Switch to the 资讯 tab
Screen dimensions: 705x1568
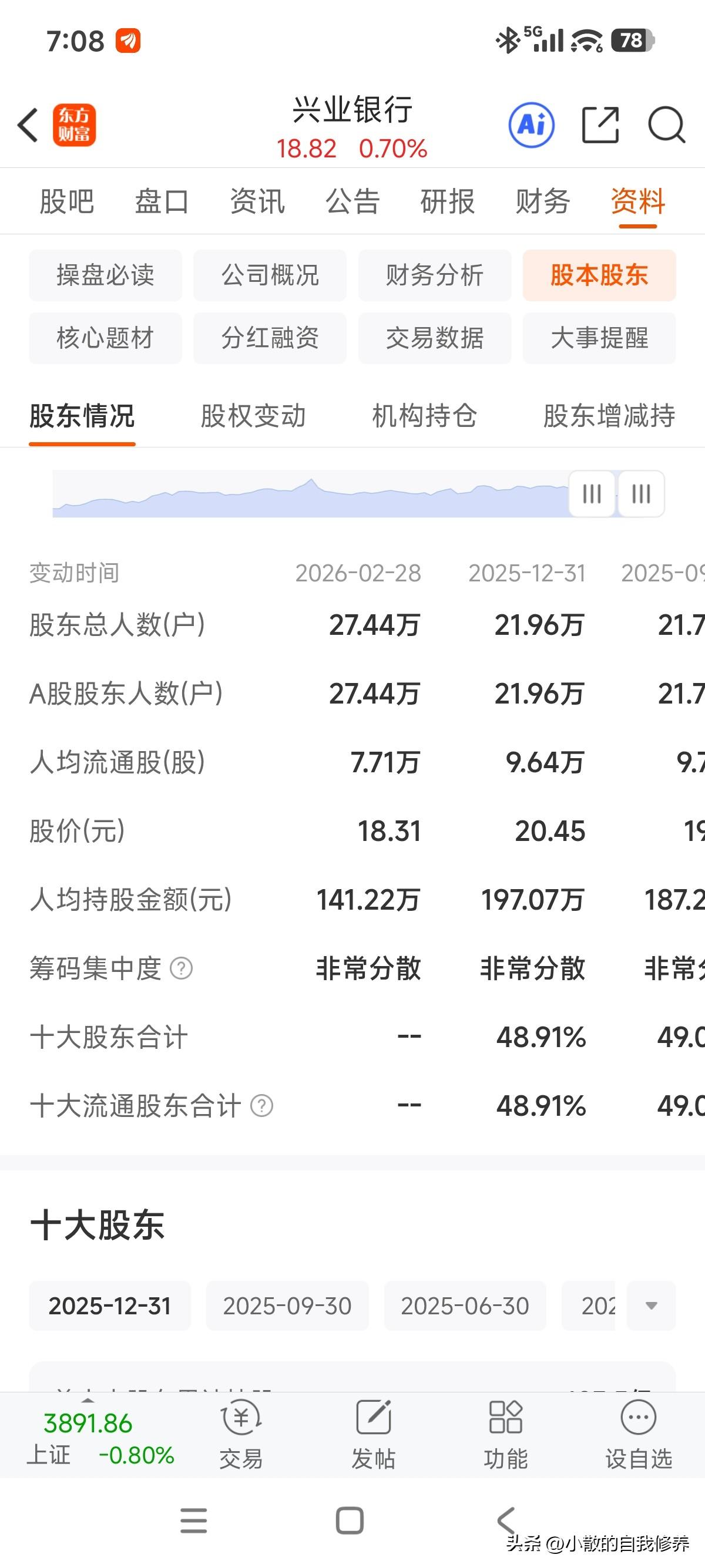coord(257,201)
